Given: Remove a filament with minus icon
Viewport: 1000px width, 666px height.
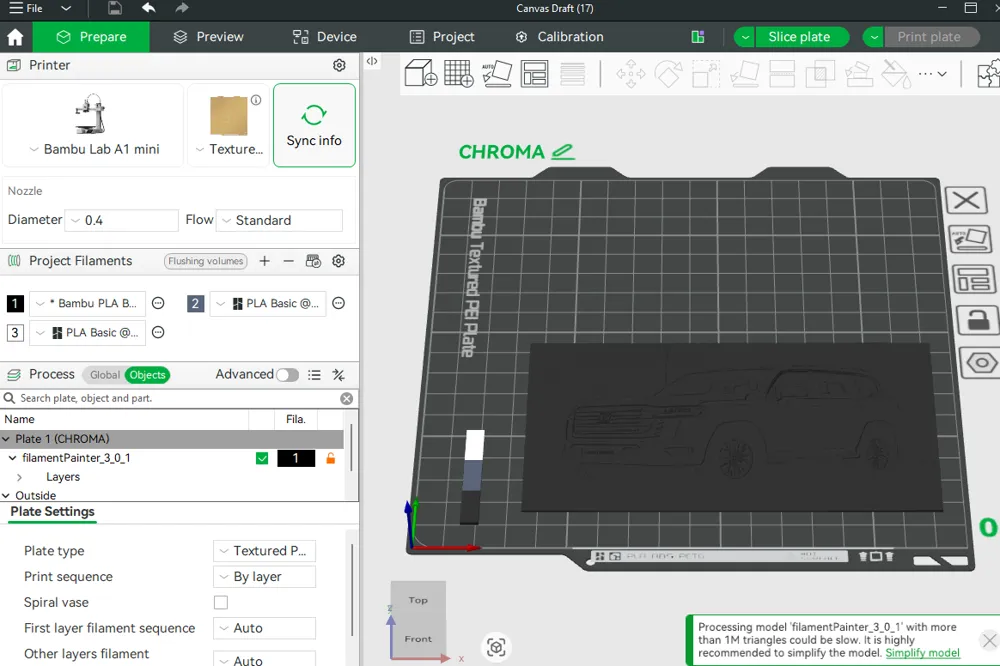Looking at the screenshot, I should [x=288, y=261].
